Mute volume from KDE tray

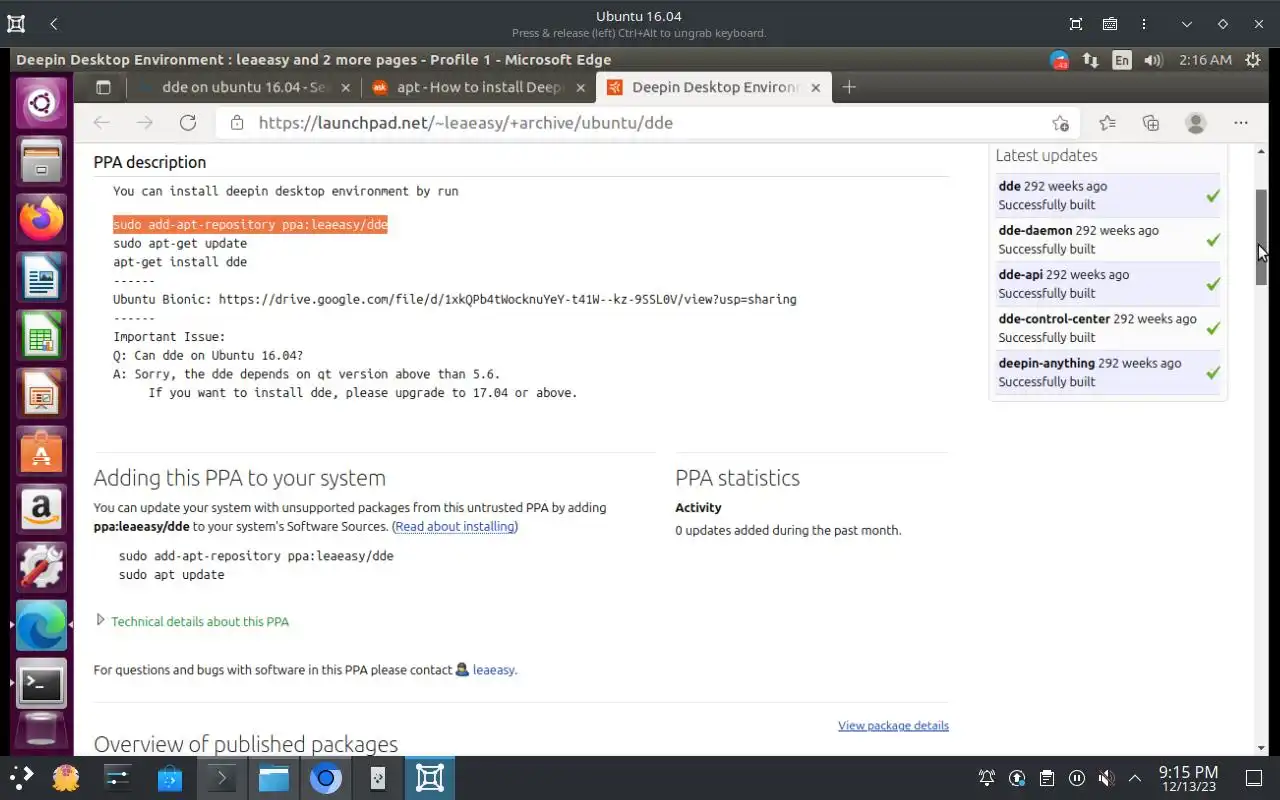1106,778
